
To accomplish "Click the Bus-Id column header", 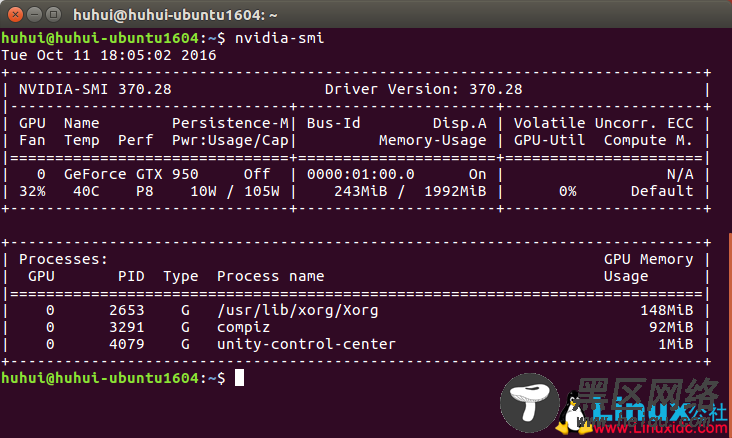I will pos(333,123).
